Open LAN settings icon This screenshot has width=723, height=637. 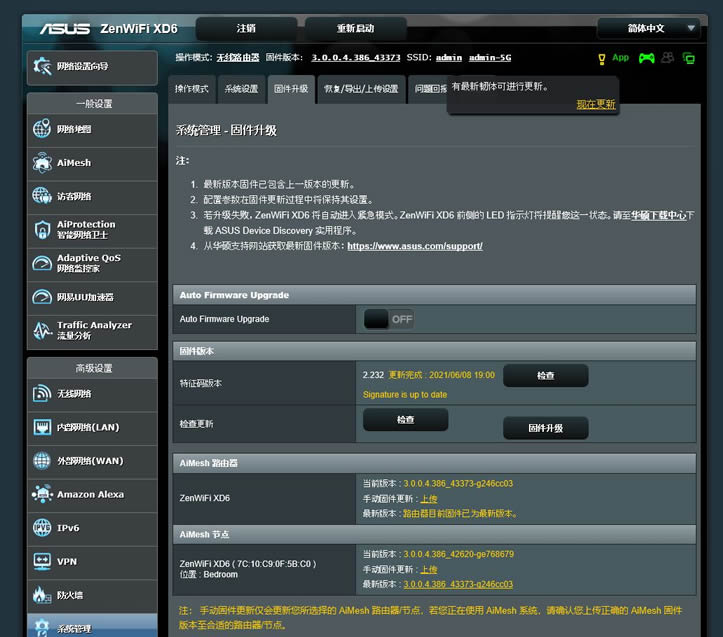click(42, 427)
